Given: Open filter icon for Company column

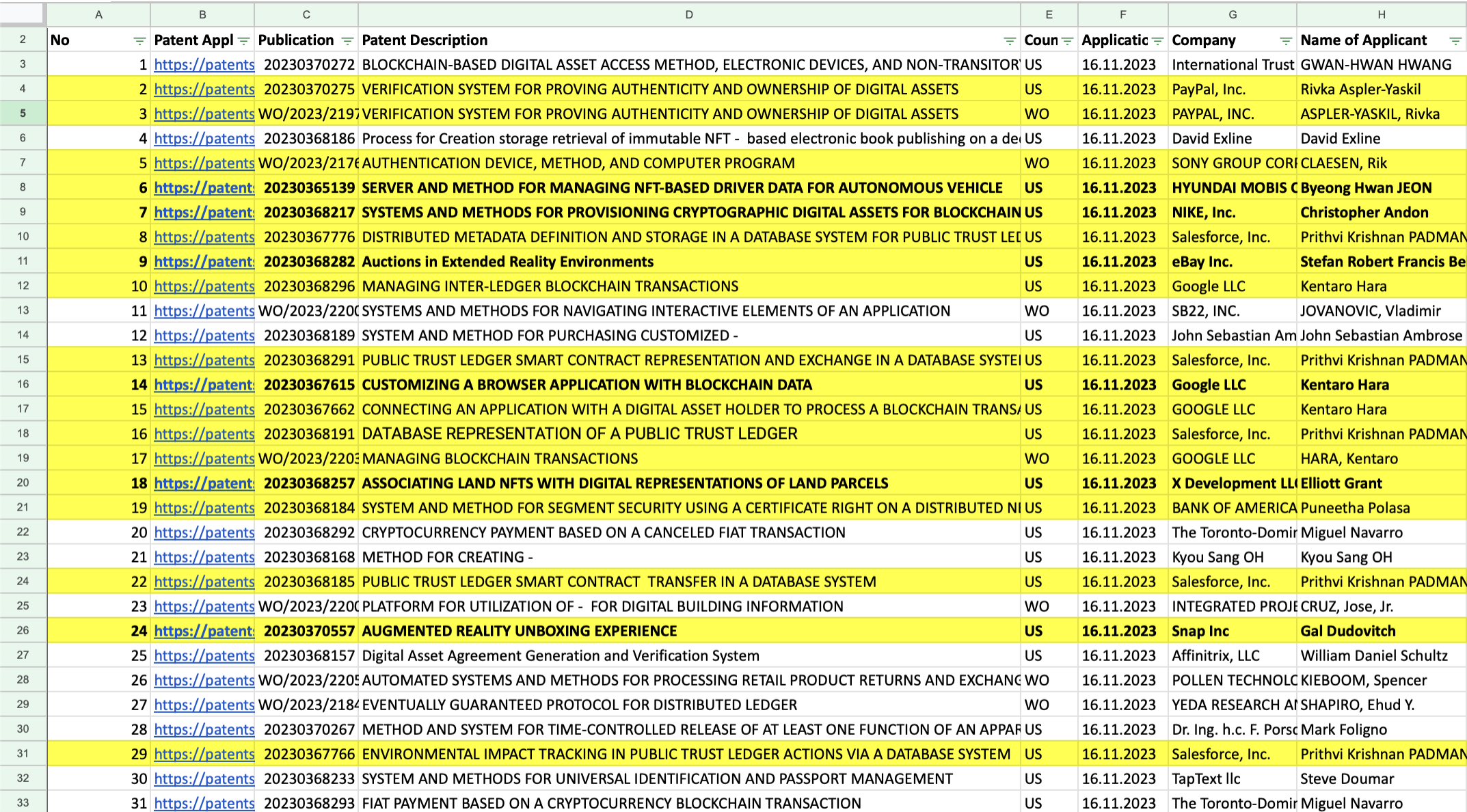Looking at the screenshot, I should (1285, 41).
